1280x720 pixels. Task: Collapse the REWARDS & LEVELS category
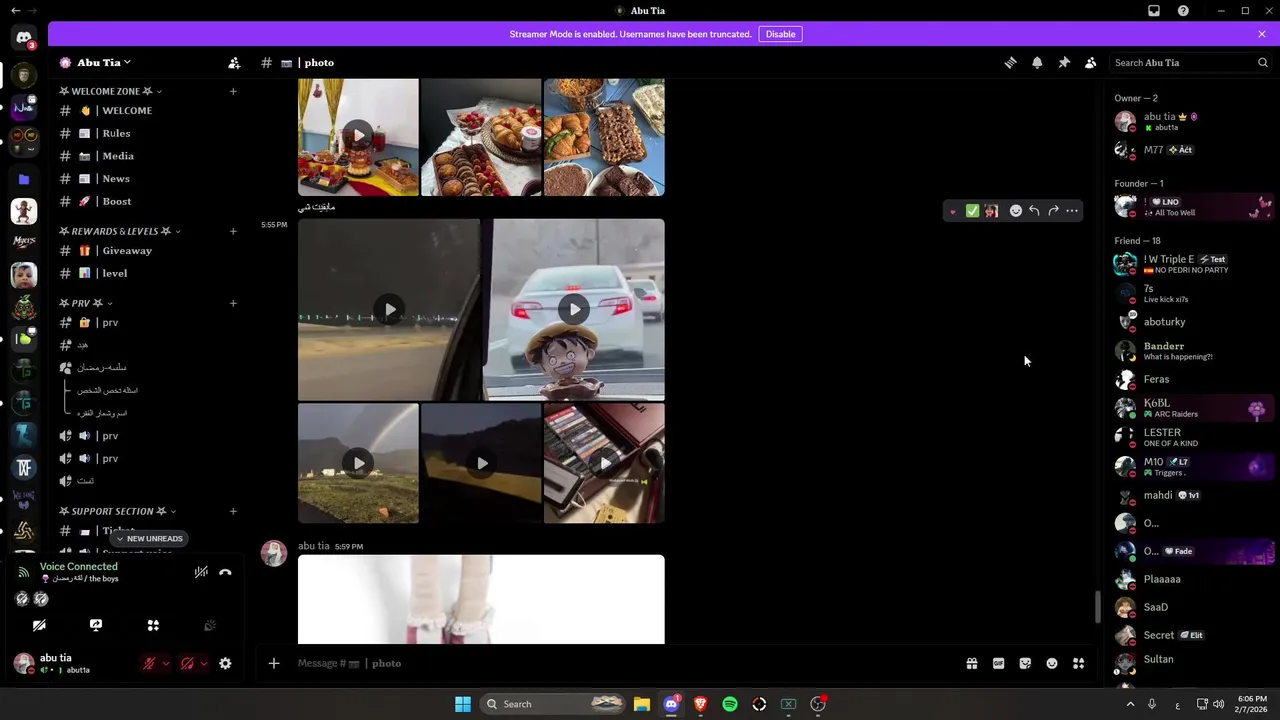[119, 231]
